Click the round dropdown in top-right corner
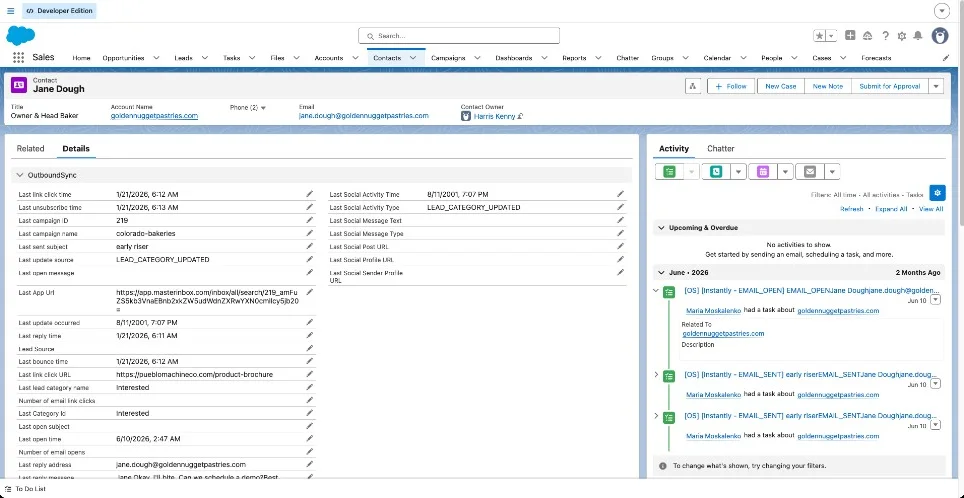The width and height of the screenshot is (964, 498). 941,11
